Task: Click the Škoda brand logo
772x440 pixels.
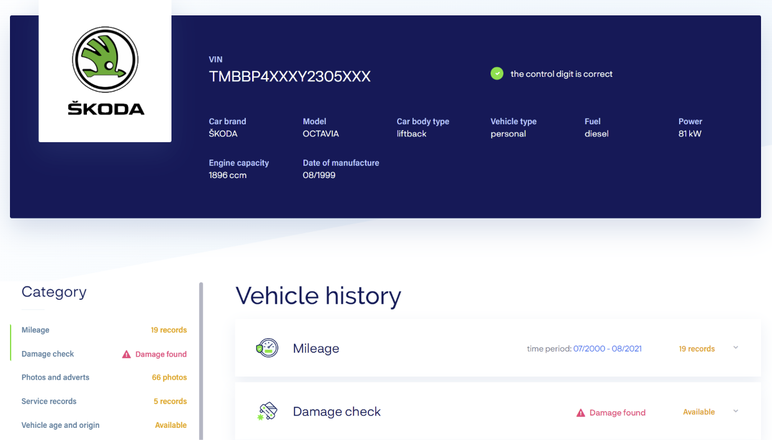Action: coord(105,70)
